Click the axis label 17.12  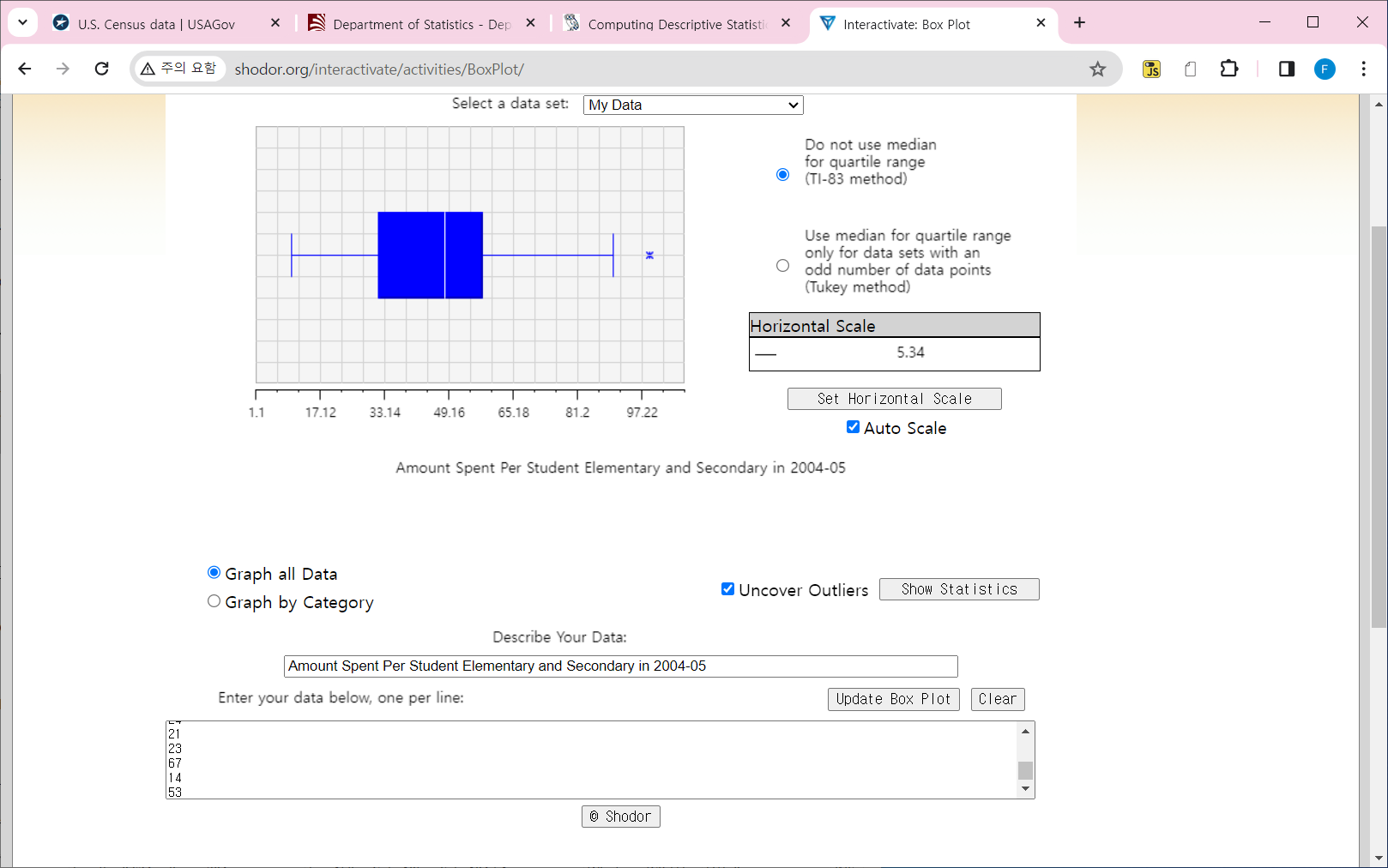point(321,413)
